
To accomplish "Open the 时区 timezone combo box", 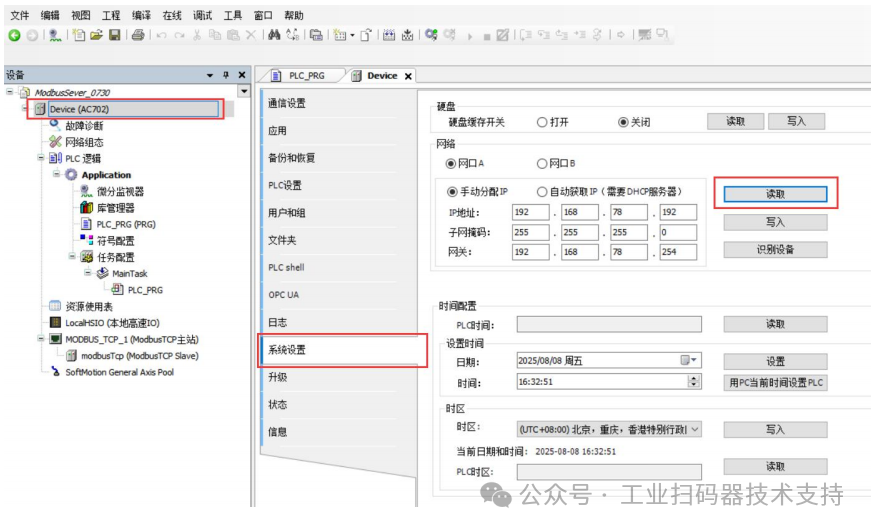I will [x=609, y=430].
